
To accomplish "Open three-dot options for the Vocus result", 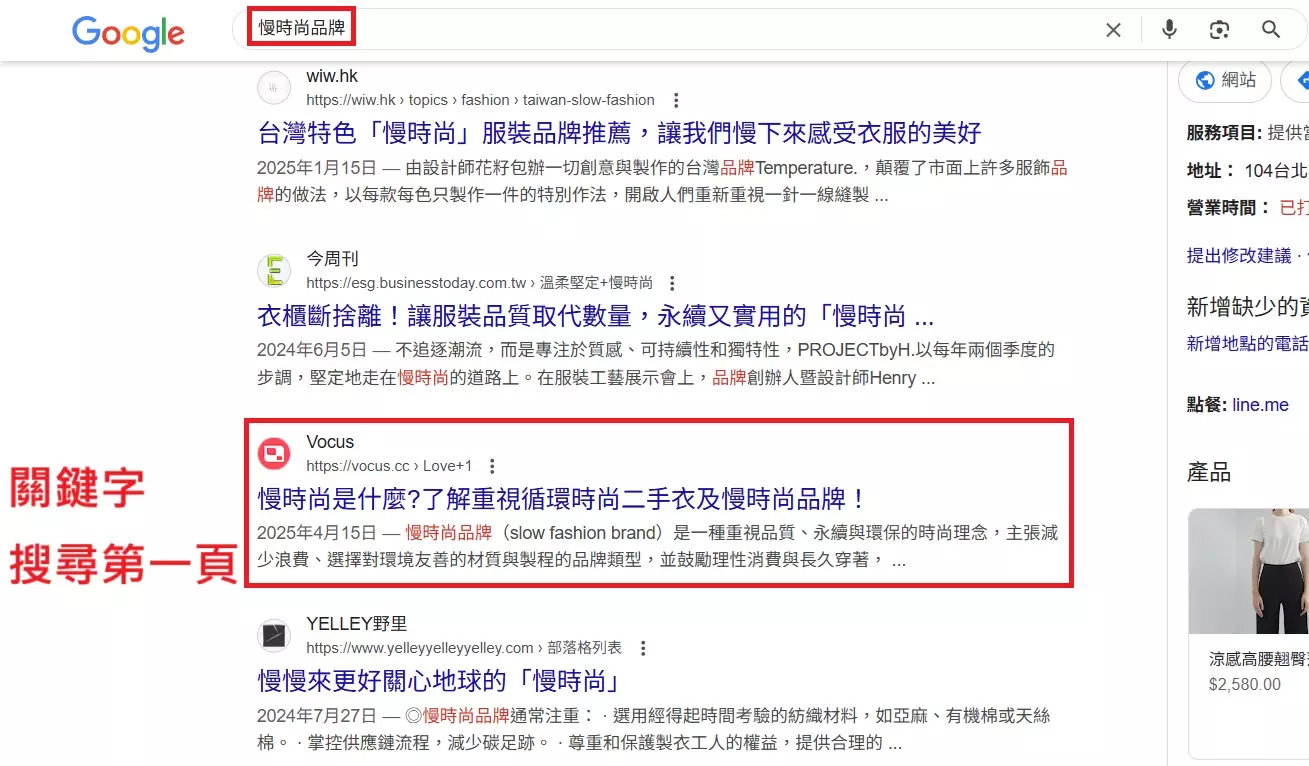I will pos(492,465).
